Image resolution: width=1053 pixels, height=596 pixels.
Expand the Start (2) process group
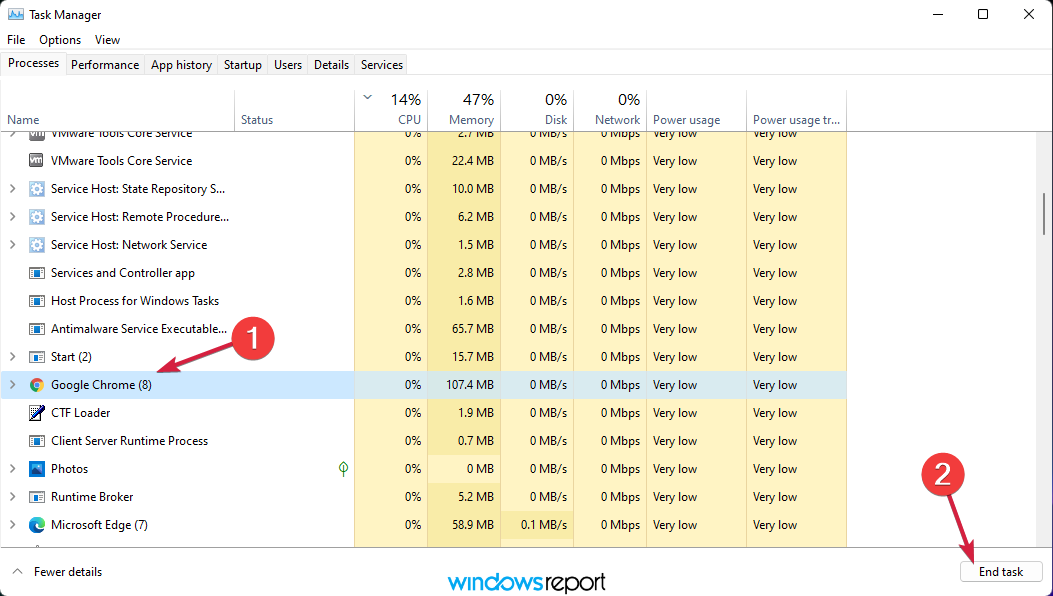[x=13, y=357]
